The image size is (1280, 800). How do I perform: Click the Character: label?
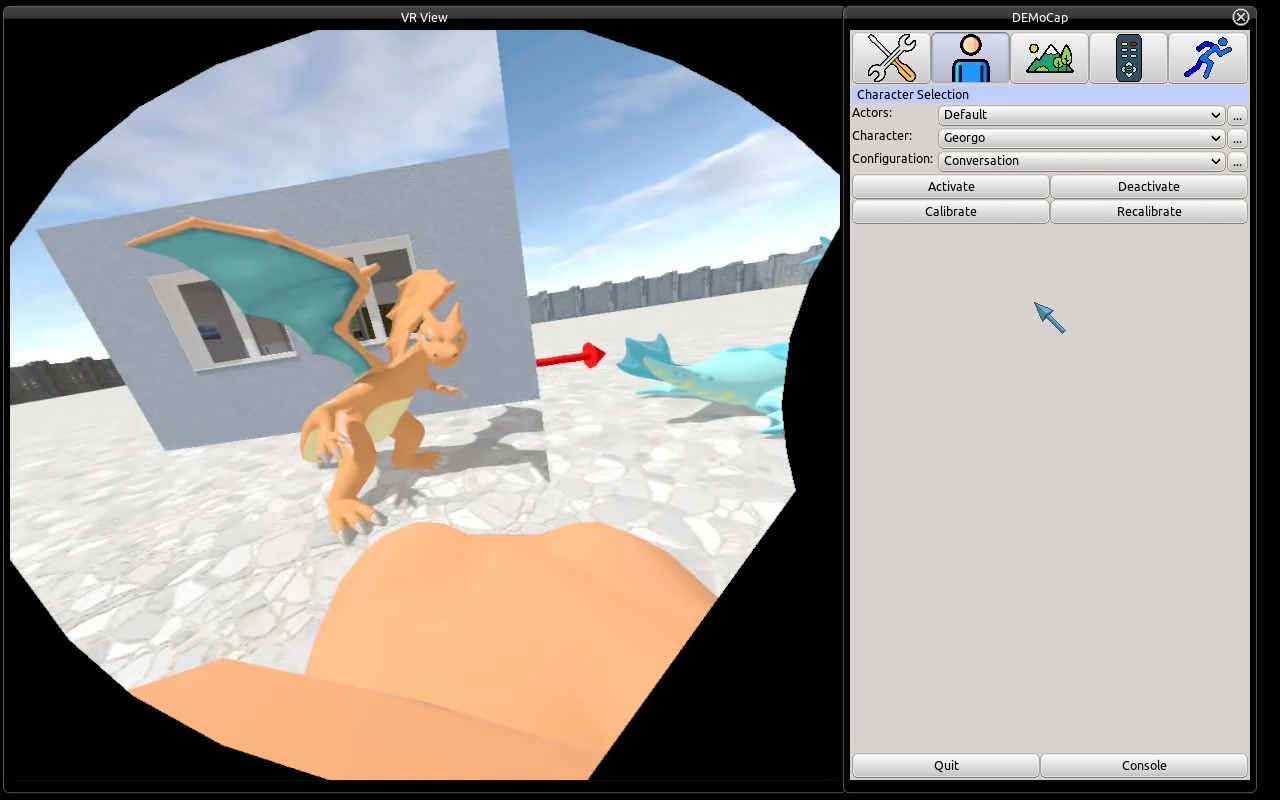(882, 136)
